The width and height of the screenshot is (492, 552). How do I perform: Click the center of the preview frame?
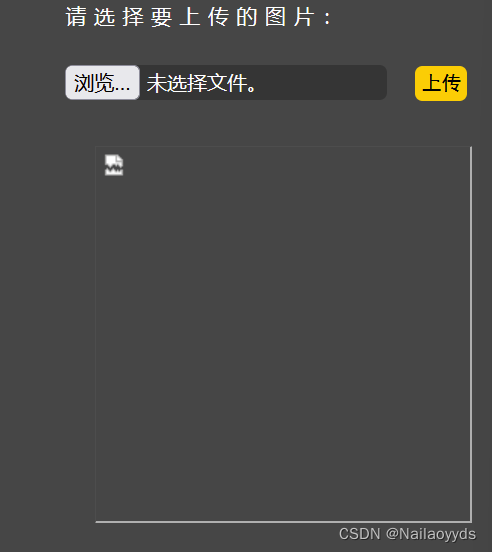[x=283, y=334]
